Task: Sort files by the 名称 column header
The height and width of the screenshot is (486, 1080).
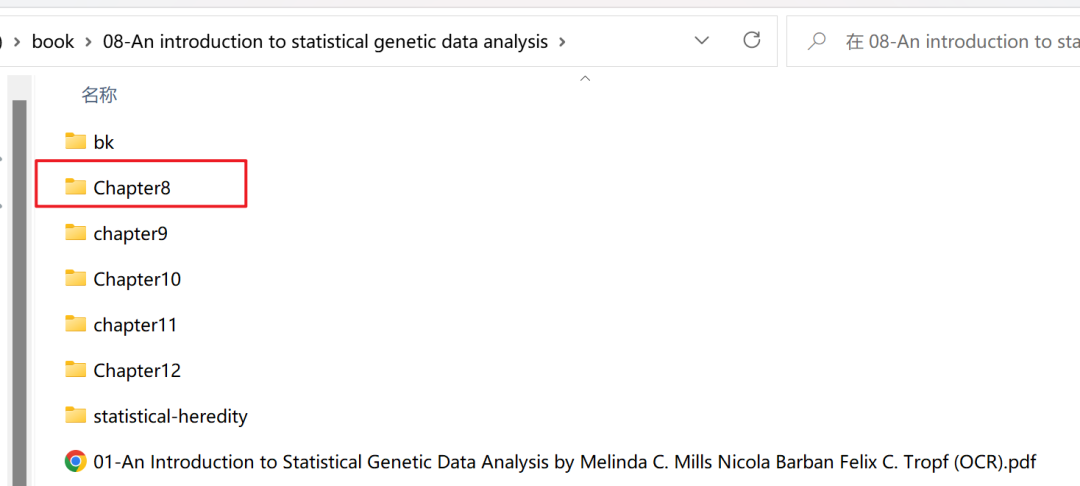Action: 100,95
